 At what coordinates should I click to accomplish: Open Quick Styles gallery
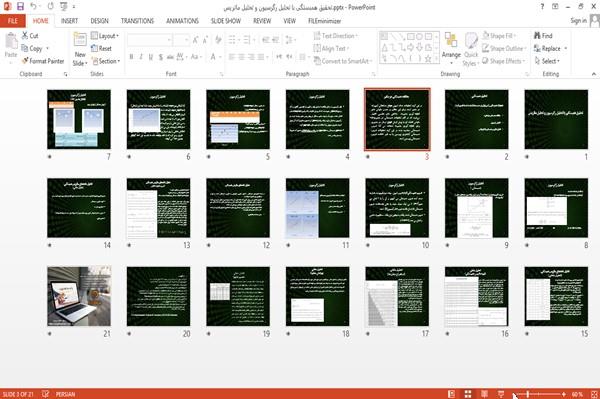point(471,49)
